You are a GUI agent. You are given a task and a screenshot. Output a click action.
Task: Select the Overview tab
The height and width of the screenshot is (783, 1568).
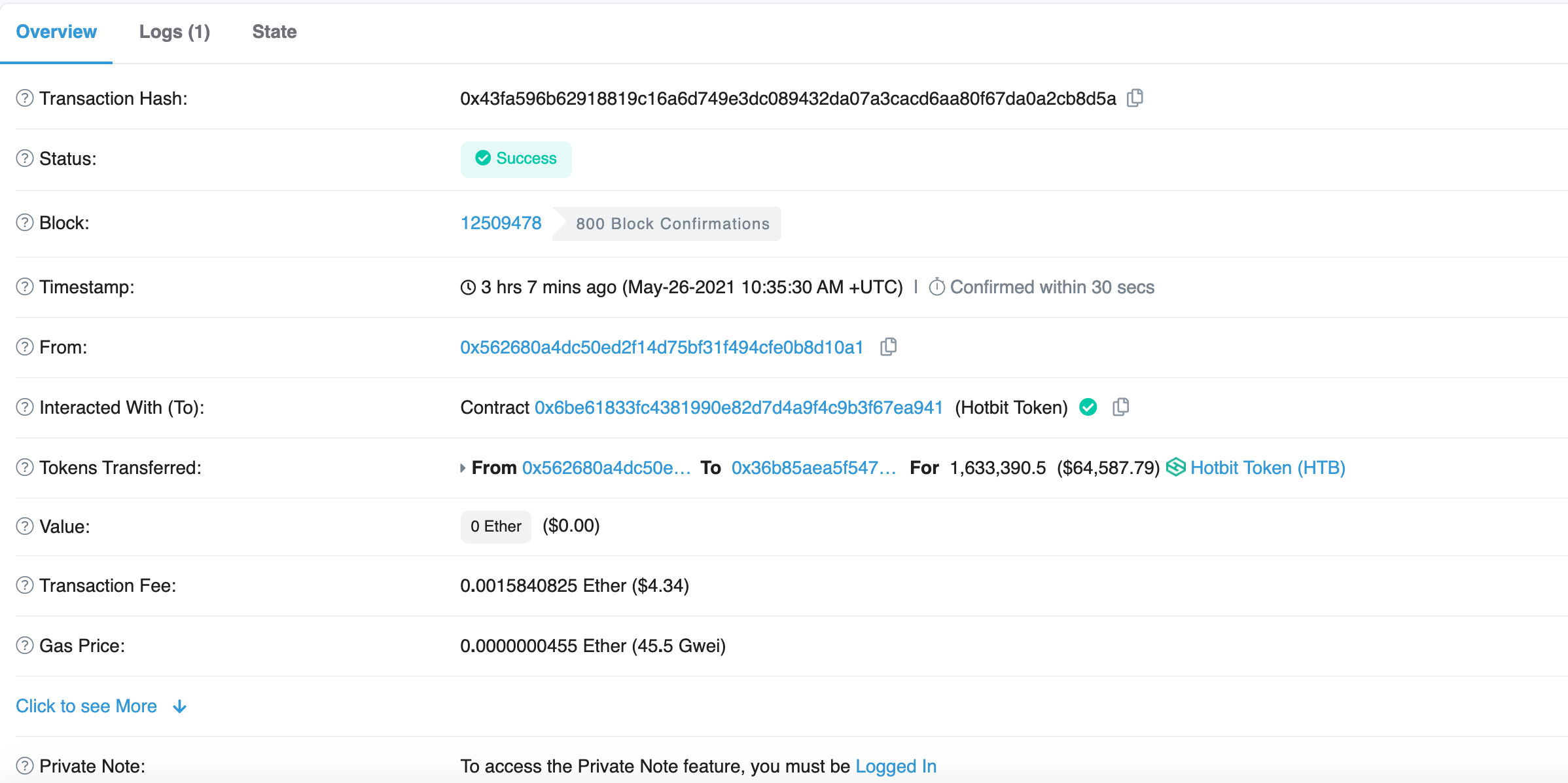pyautogui.click(x=56, y=31)
